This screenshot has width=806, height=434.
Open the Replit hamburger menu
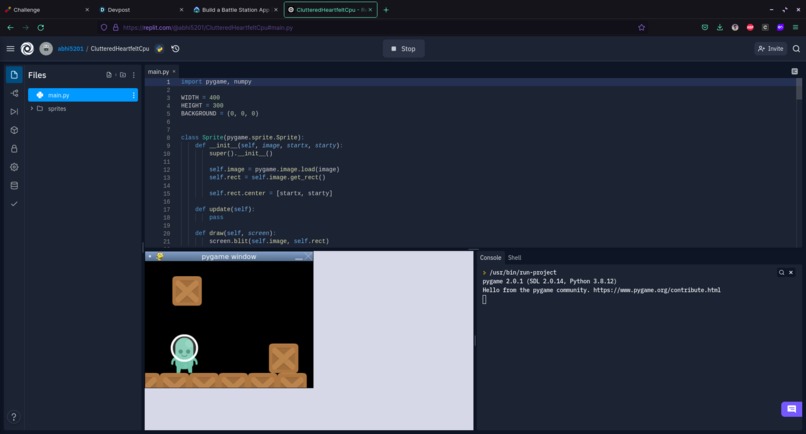[x=10, y=49]
